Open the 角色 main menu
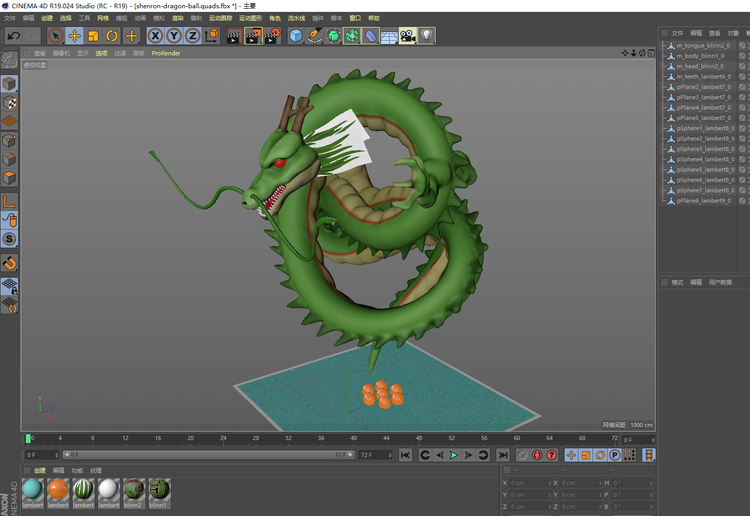750x516 pixels. (x=275, y=18)
